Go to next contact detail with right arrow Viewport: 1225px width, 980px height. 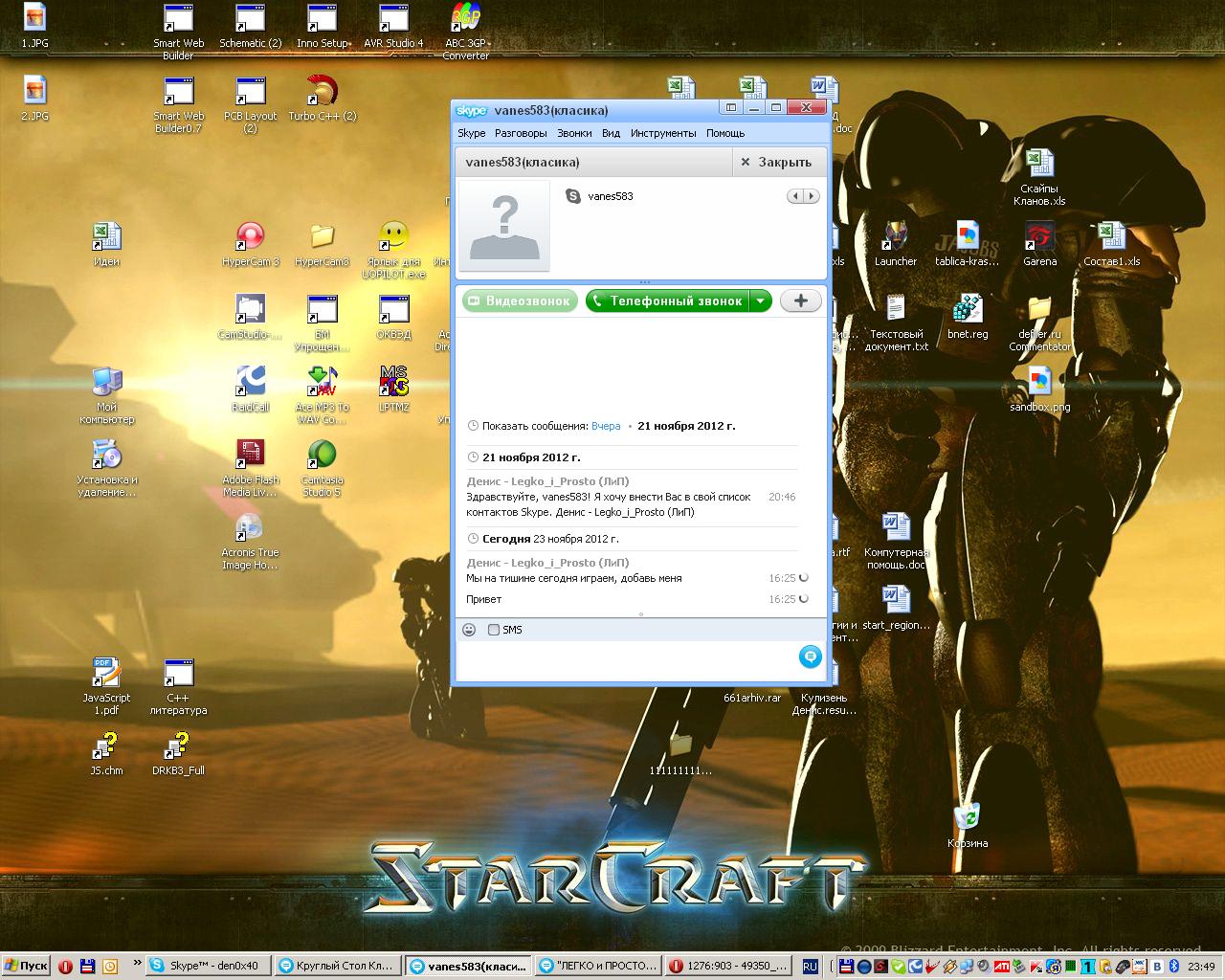(x=812, y=196)
